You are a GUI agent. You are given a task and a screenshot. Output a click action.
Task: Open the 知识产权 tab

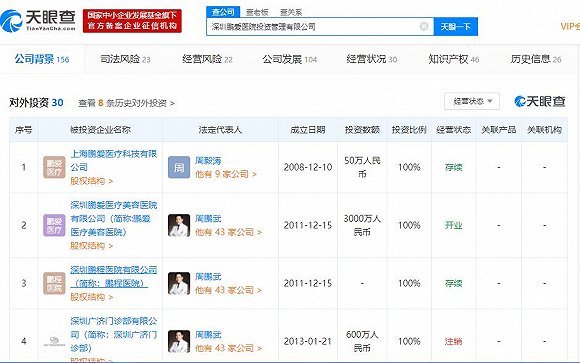coord(454,59)
